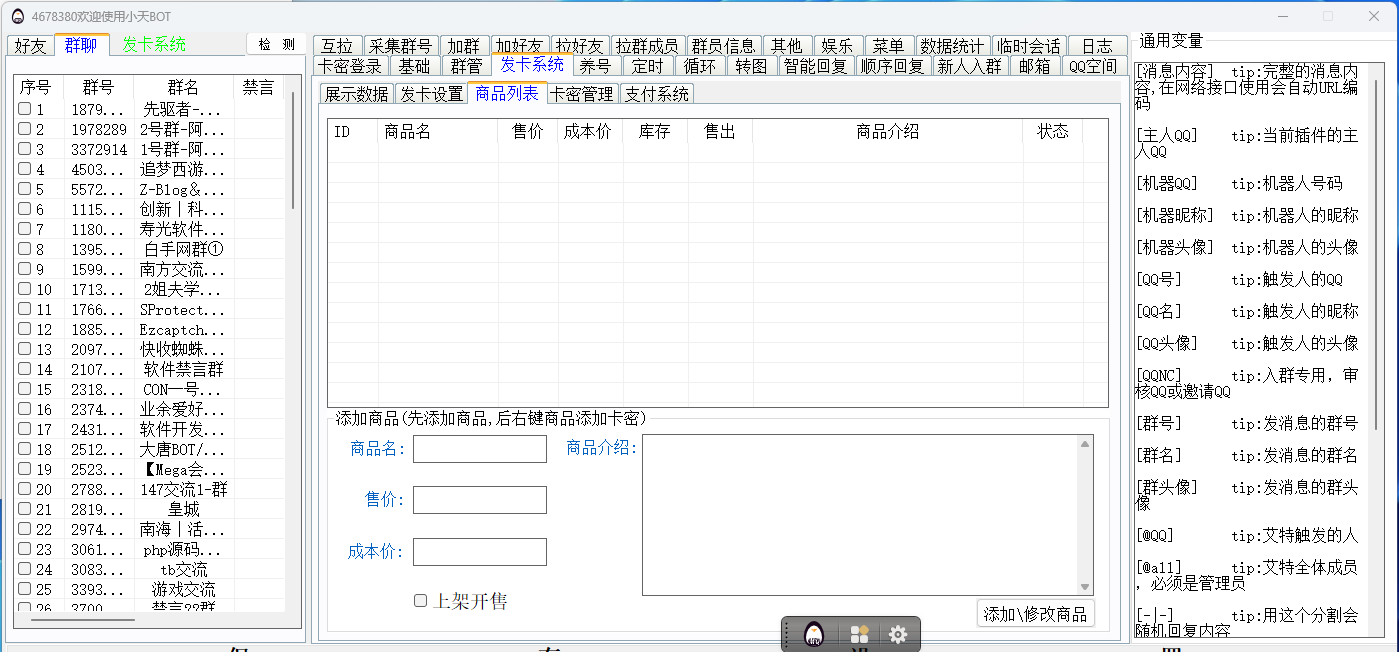Click the 商品名 input field

479,449
